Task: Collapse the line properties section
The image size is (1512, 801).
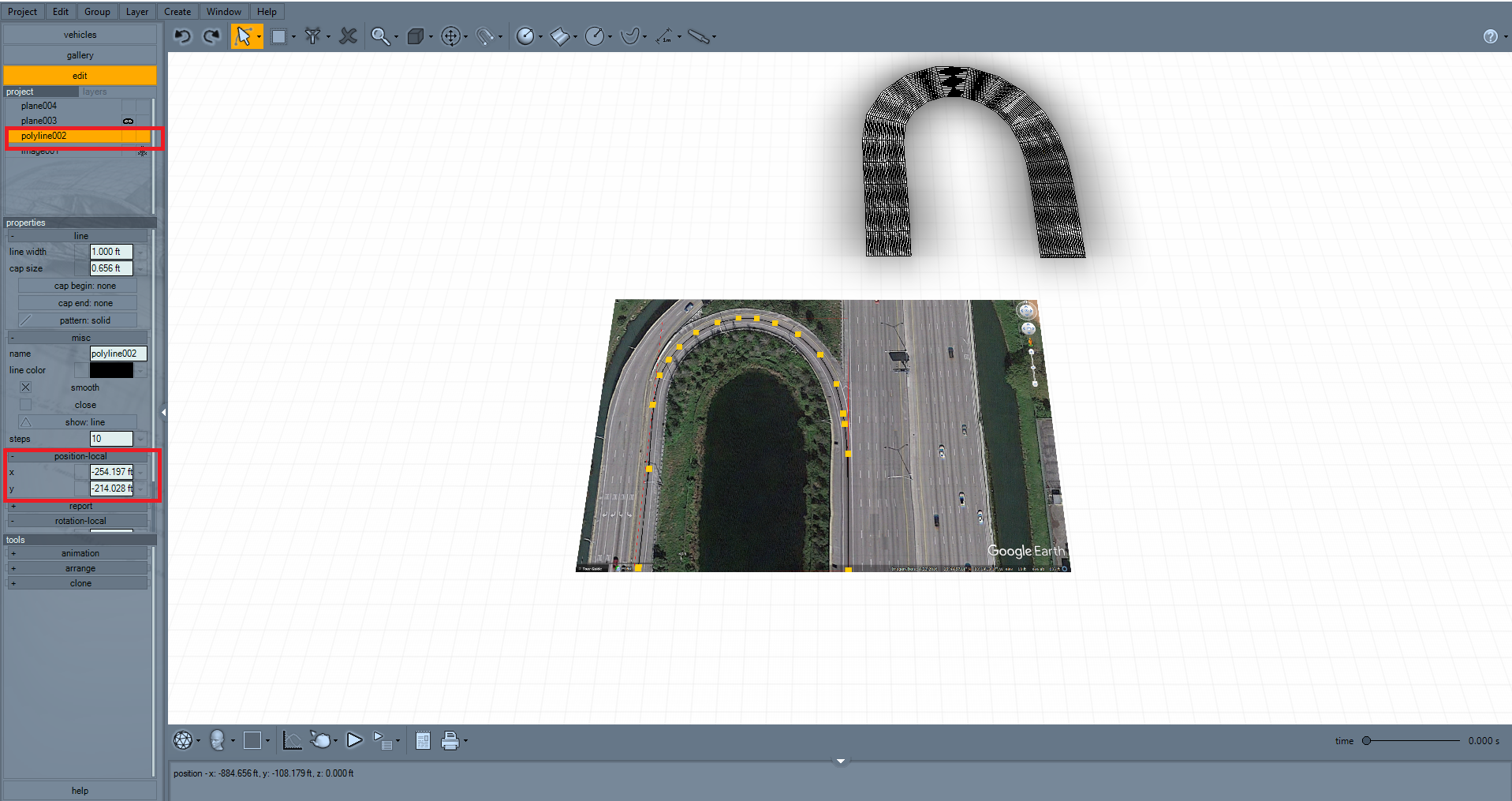Action: (x=13, y=236)
